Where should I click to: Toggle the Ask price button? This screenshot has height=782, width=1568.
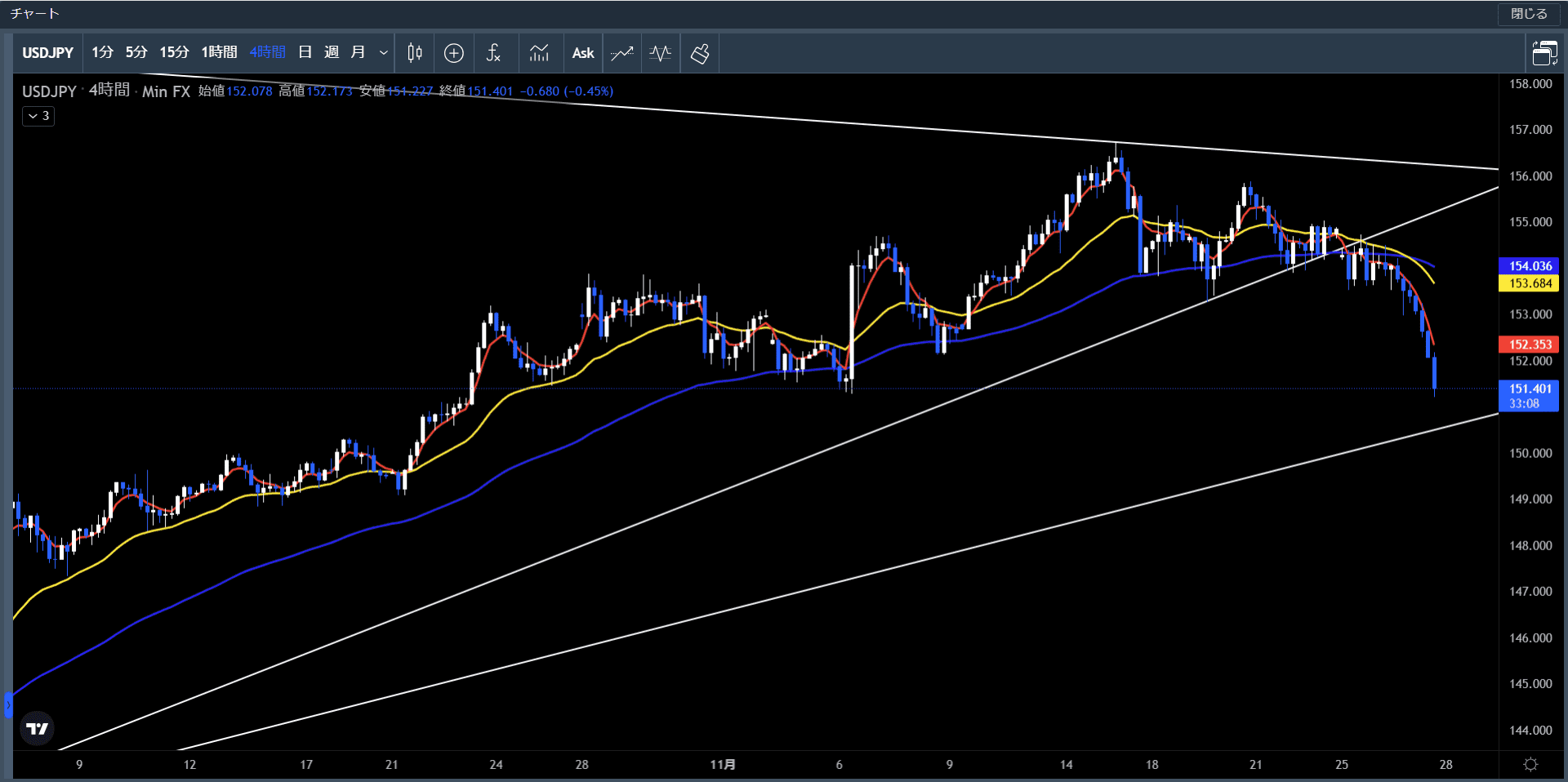583,53
